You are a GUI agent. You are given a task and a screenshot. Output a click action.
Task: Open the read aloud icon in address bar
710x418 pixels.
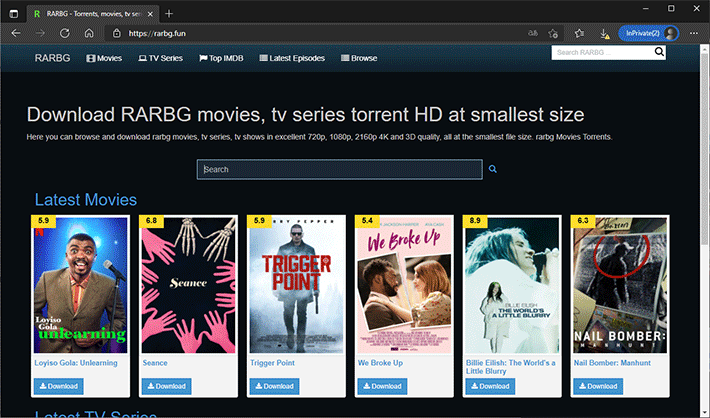coord(533,33)
